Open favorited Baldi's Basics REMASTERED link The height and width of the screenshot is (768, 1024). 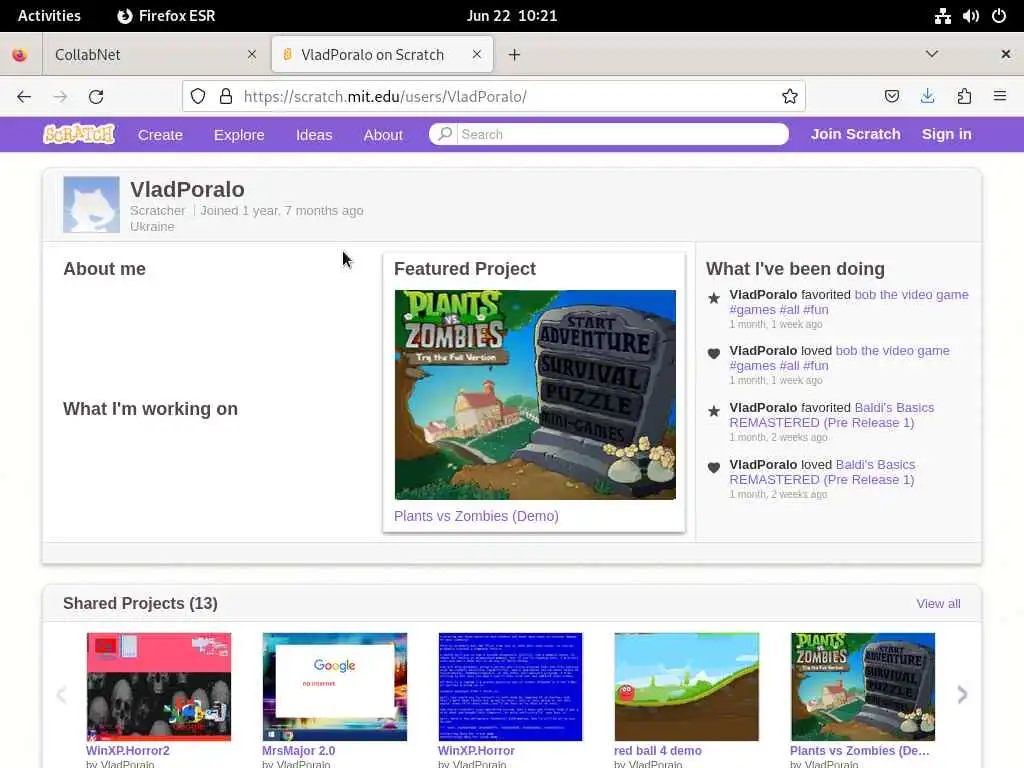pyautogui.click(x=832, y=415)
